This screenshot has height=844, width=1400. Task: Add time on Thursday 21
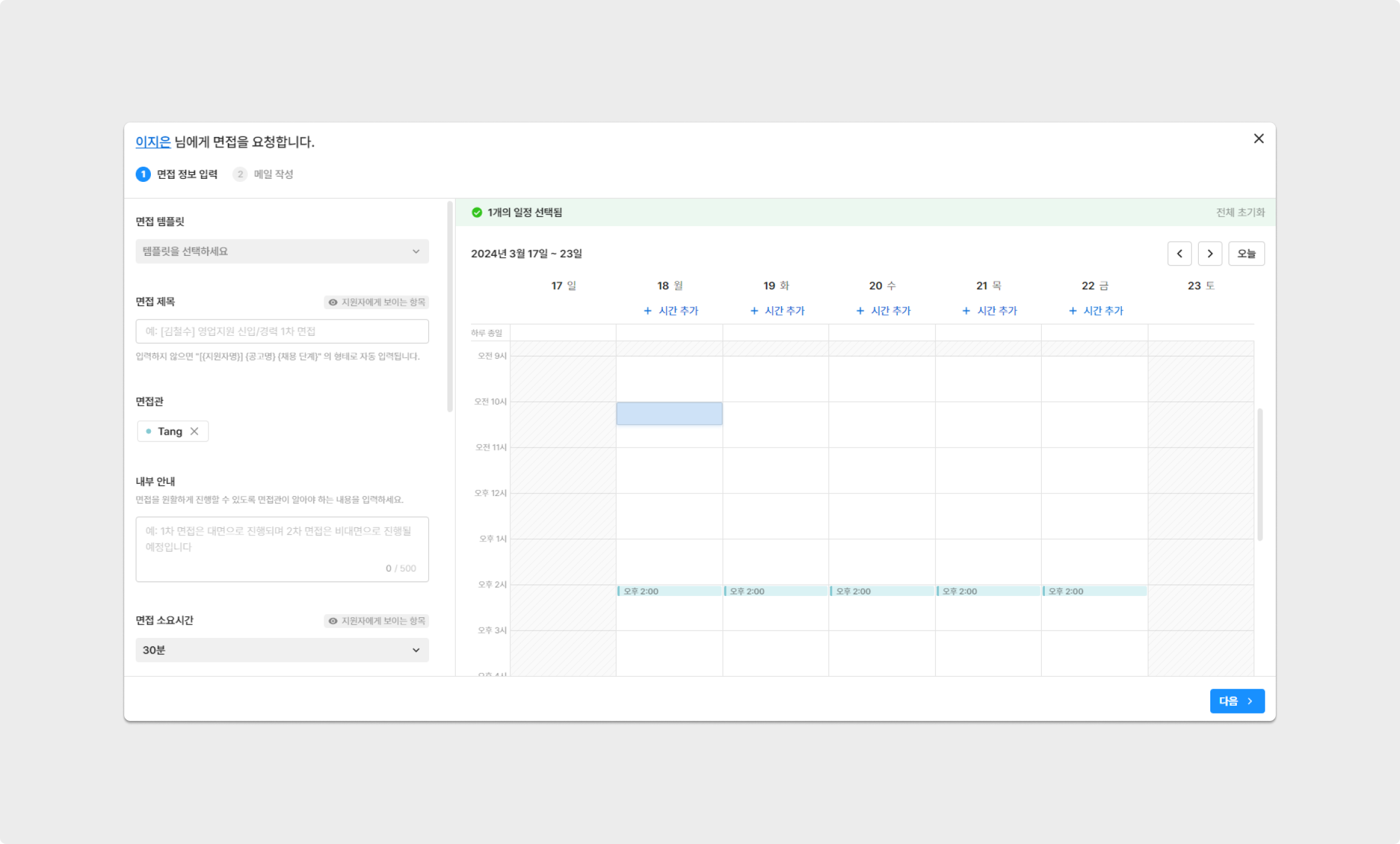coord(989,310)
